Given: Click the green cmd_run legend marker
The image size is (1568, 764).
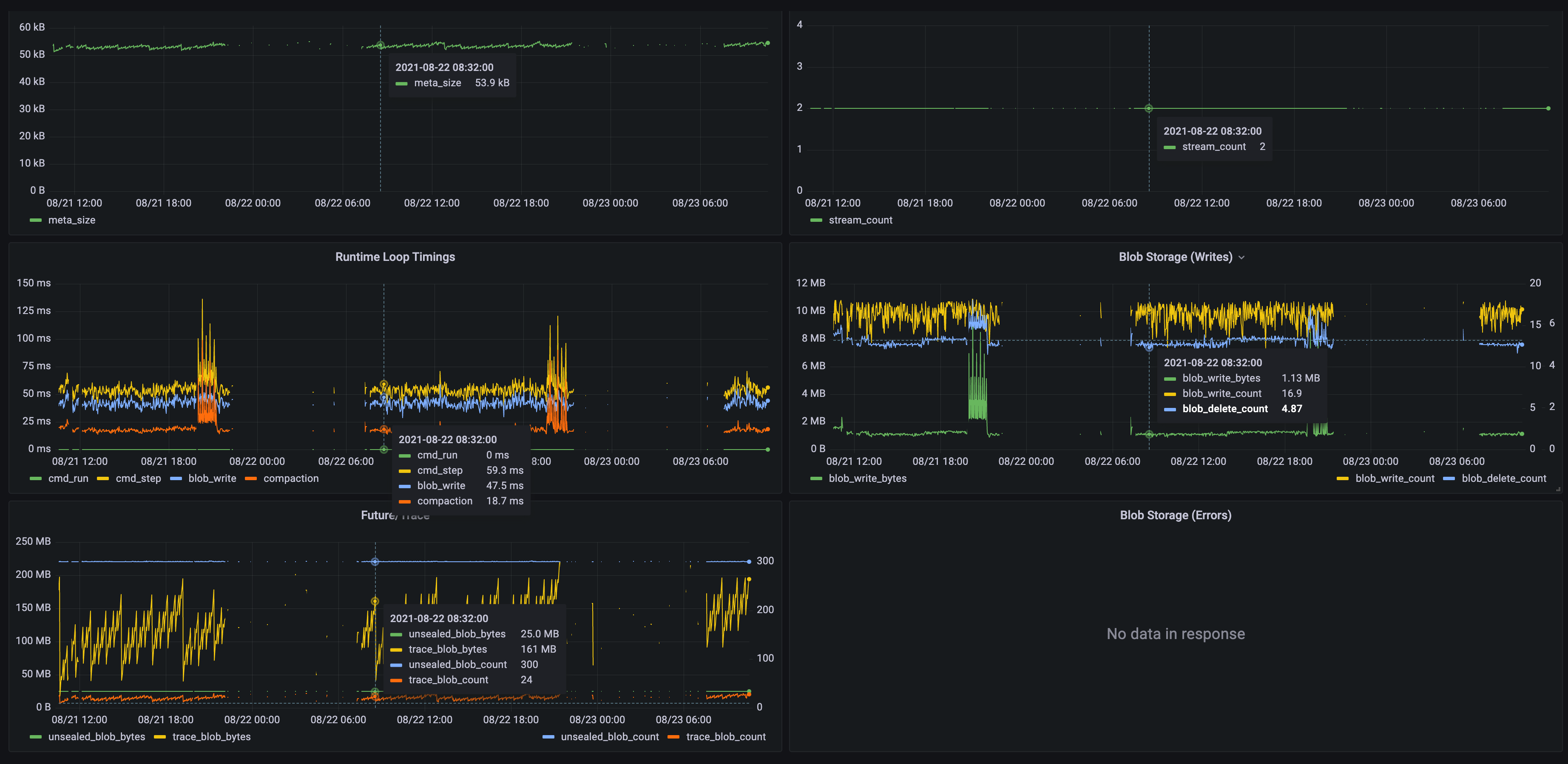Looking at the screenshot, I should pyautogui.click(x=35, y=478).
